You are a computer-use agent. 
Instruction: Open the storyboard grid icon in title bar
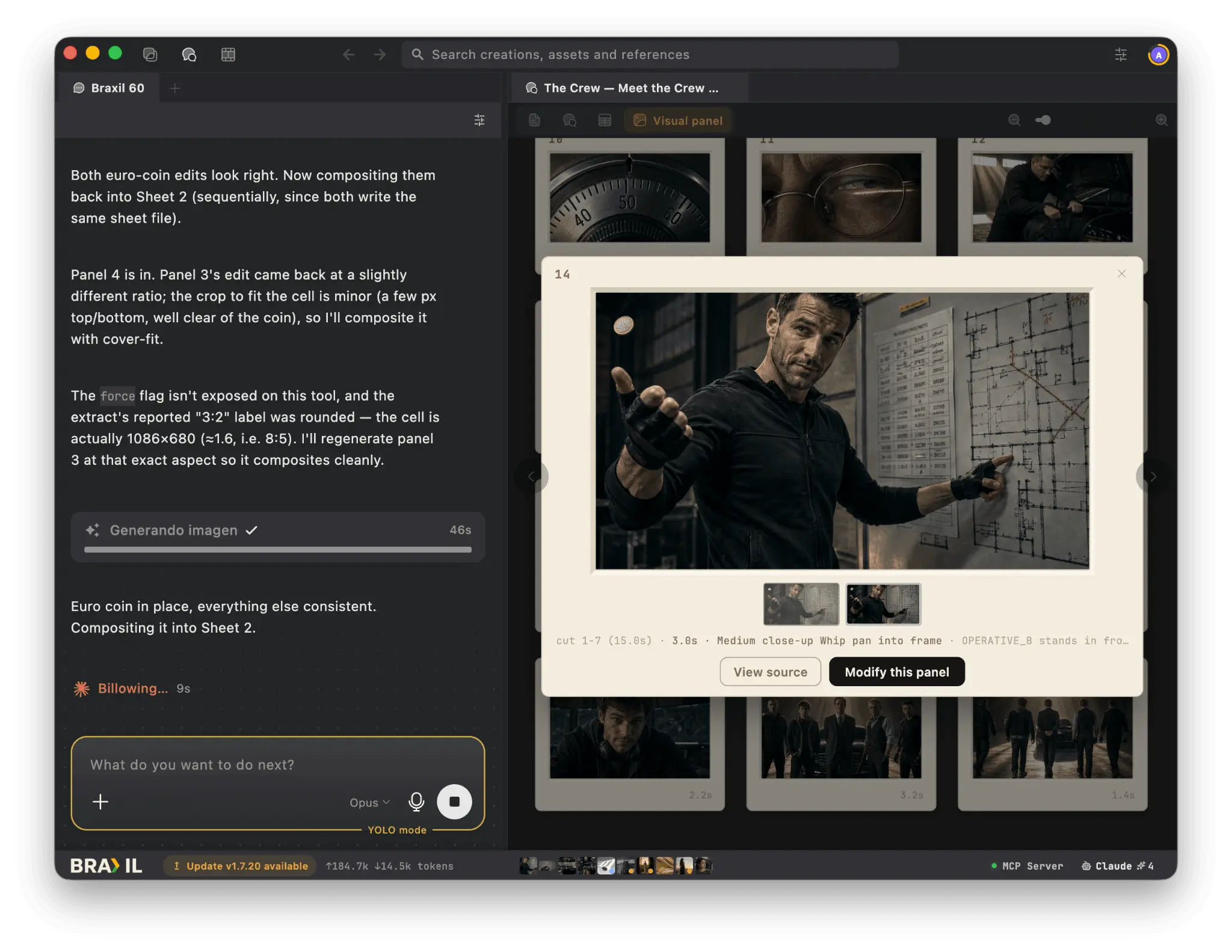tap(228, 55)
